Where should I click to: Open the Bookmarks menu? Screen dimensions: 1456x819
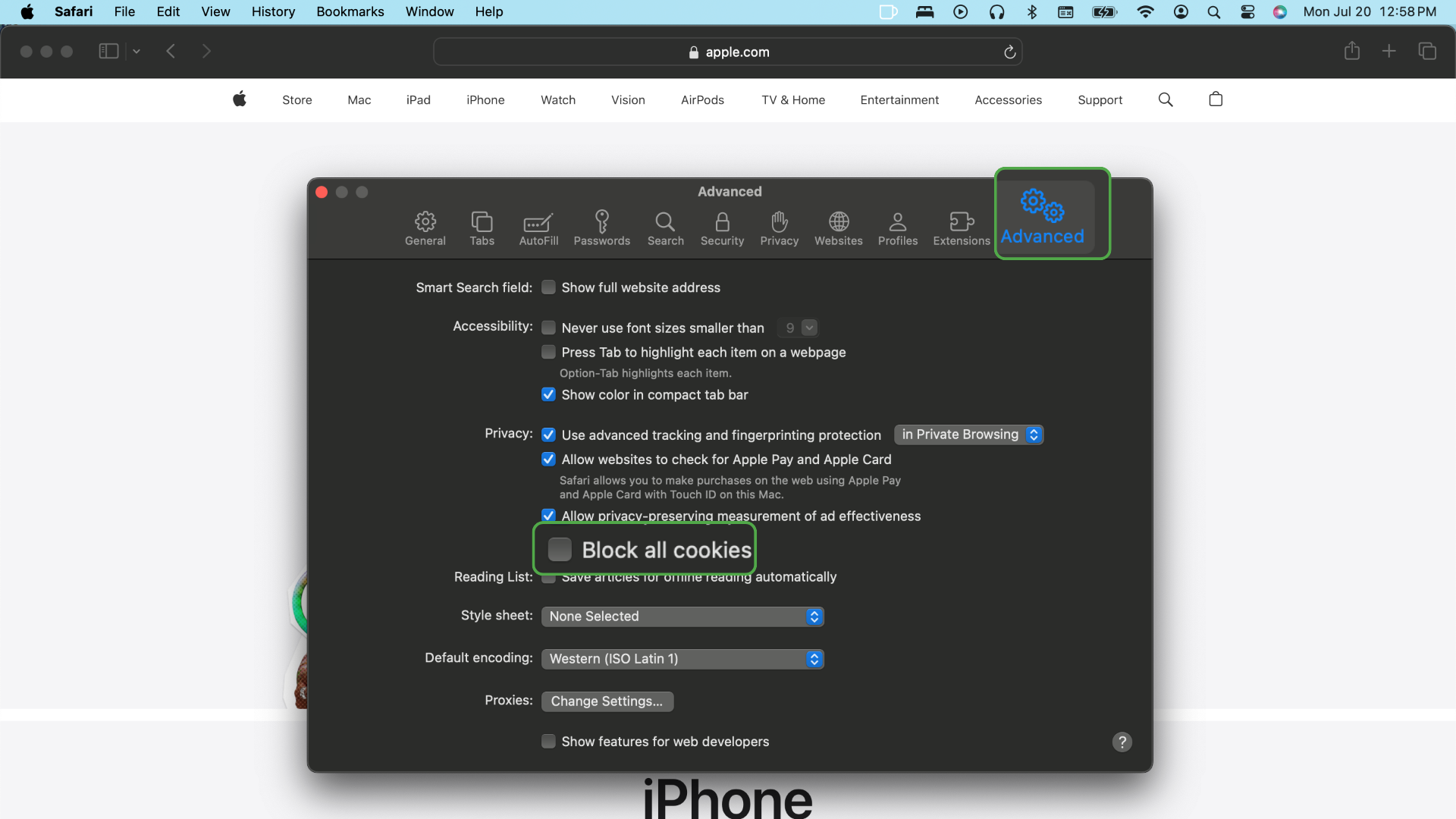[350, 11]
